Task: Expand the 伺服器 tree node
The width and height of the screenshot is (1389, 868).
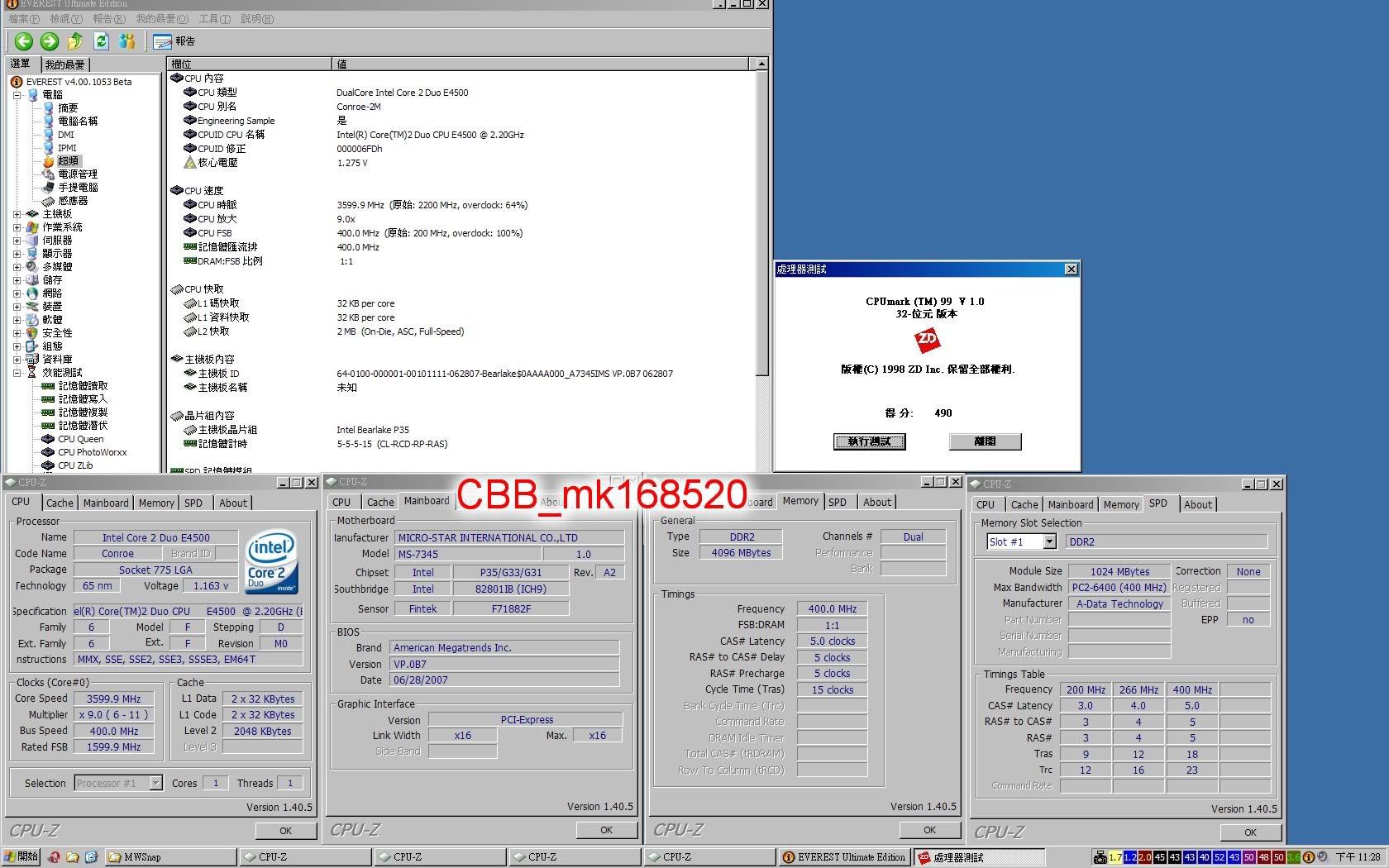Action: click(x=17, y=241)
